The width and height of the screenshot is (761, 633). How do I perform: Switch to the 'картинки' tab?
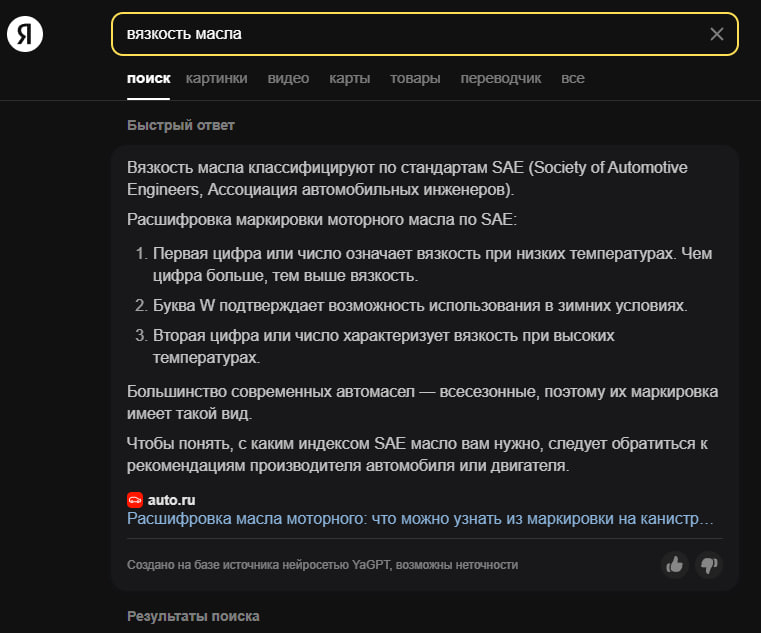(216, 78)
